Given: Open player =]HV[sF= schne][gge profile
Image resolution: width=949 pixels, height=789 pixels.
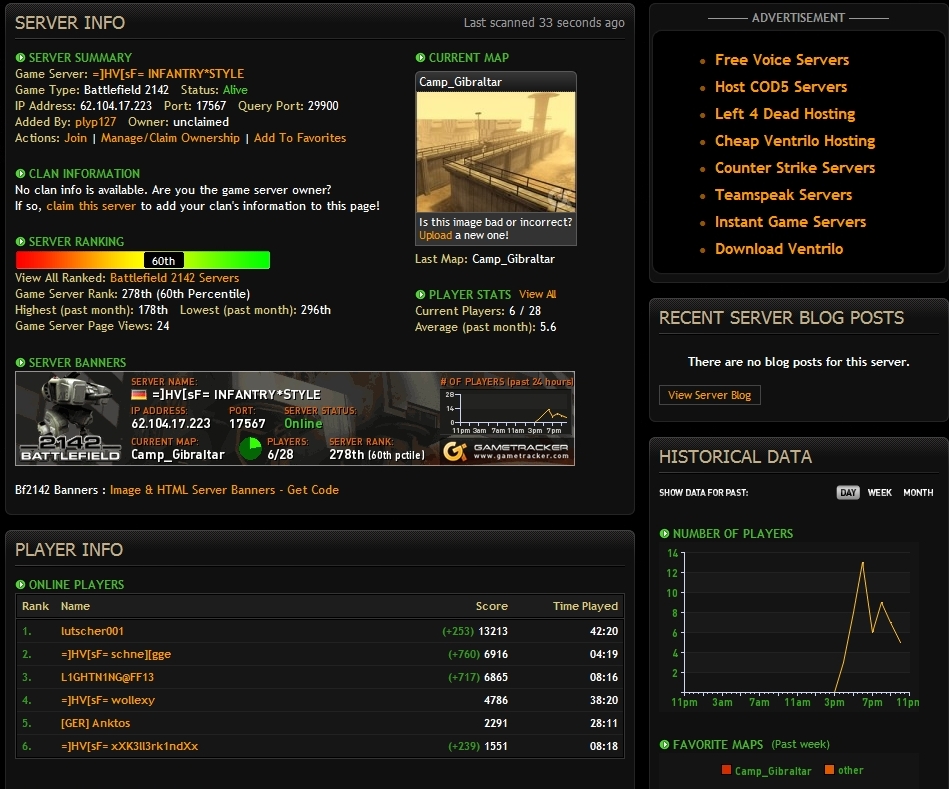Looking at the screenshot, I should click(x=116, y=654).
